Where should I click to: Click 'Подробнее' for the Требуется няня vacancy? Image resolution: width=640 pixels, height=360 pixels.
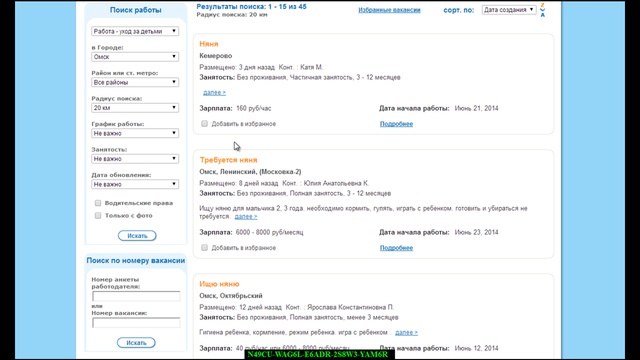point(396,248)
